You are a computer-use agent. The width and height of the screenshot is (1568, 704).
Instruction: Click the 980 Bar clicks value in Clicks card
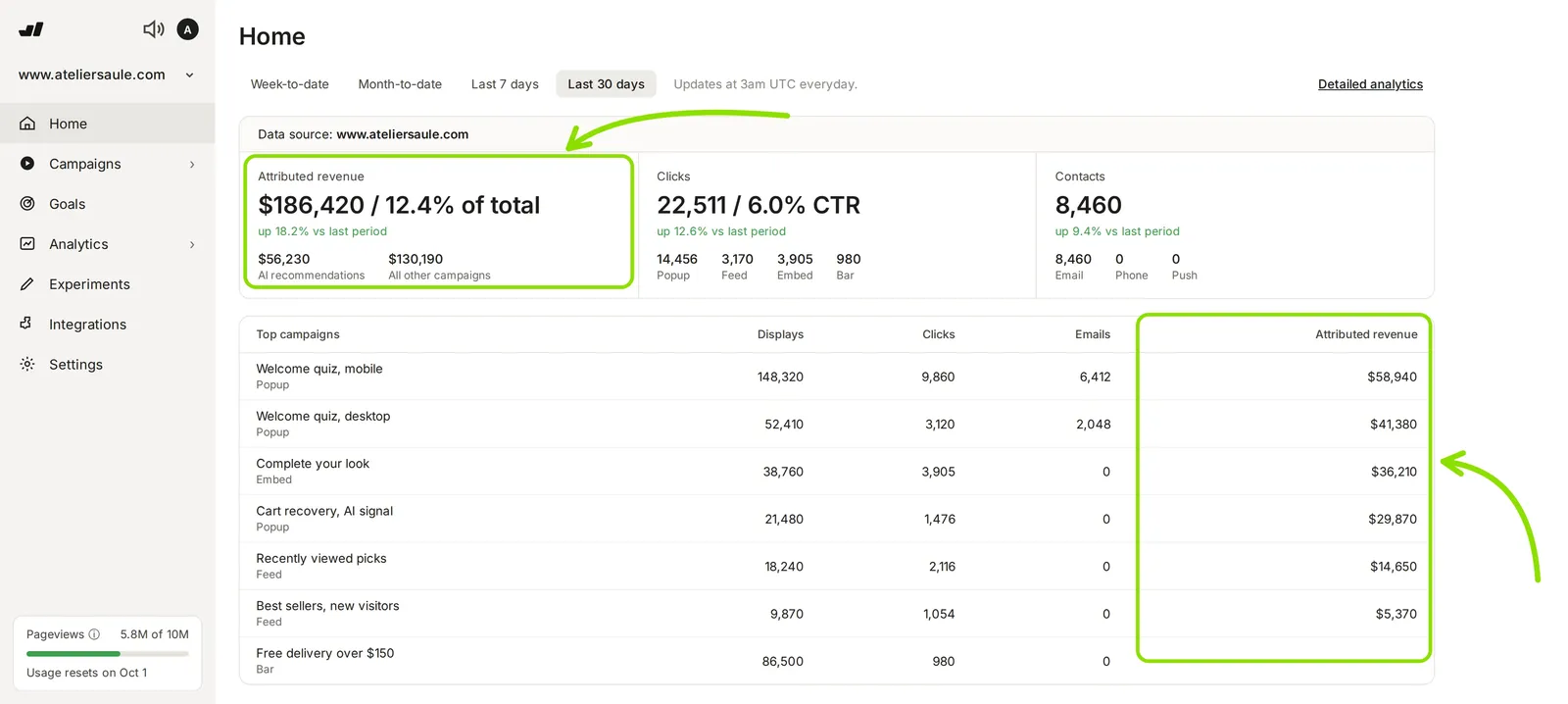(x=849, y=259)
